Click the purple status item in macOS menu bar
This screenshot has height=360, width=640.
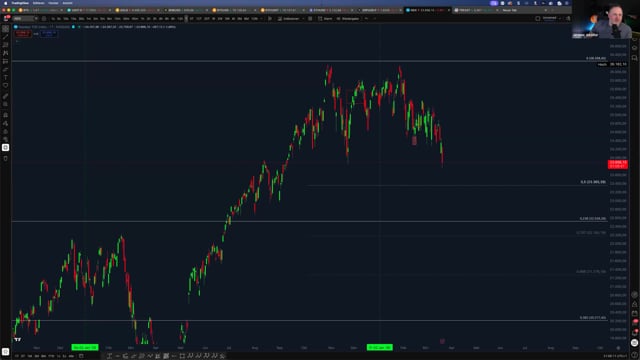pyautogui.click(x=494, y=3)
